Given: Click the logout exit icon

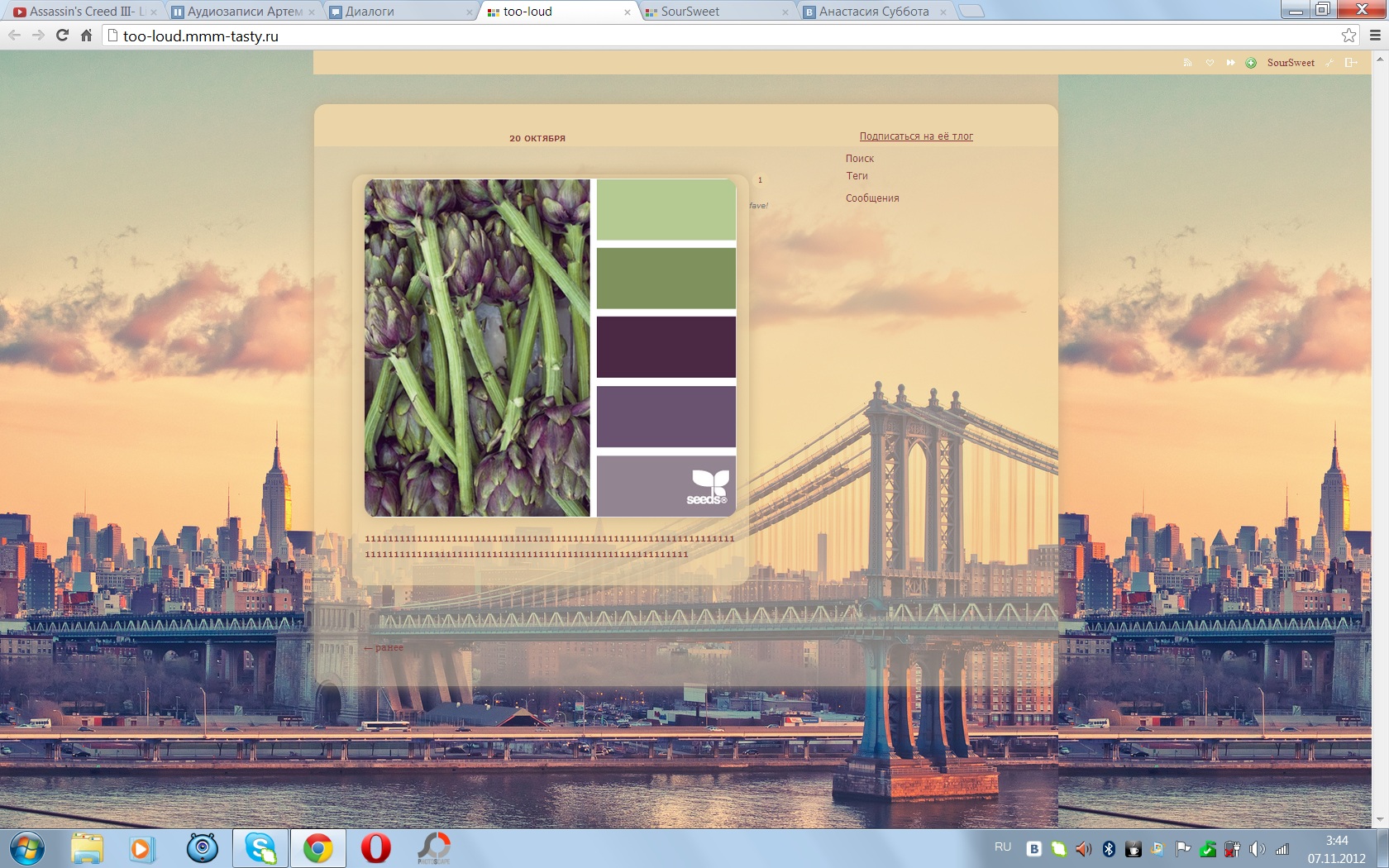Looking at the screenshot, I should 1351,63.
